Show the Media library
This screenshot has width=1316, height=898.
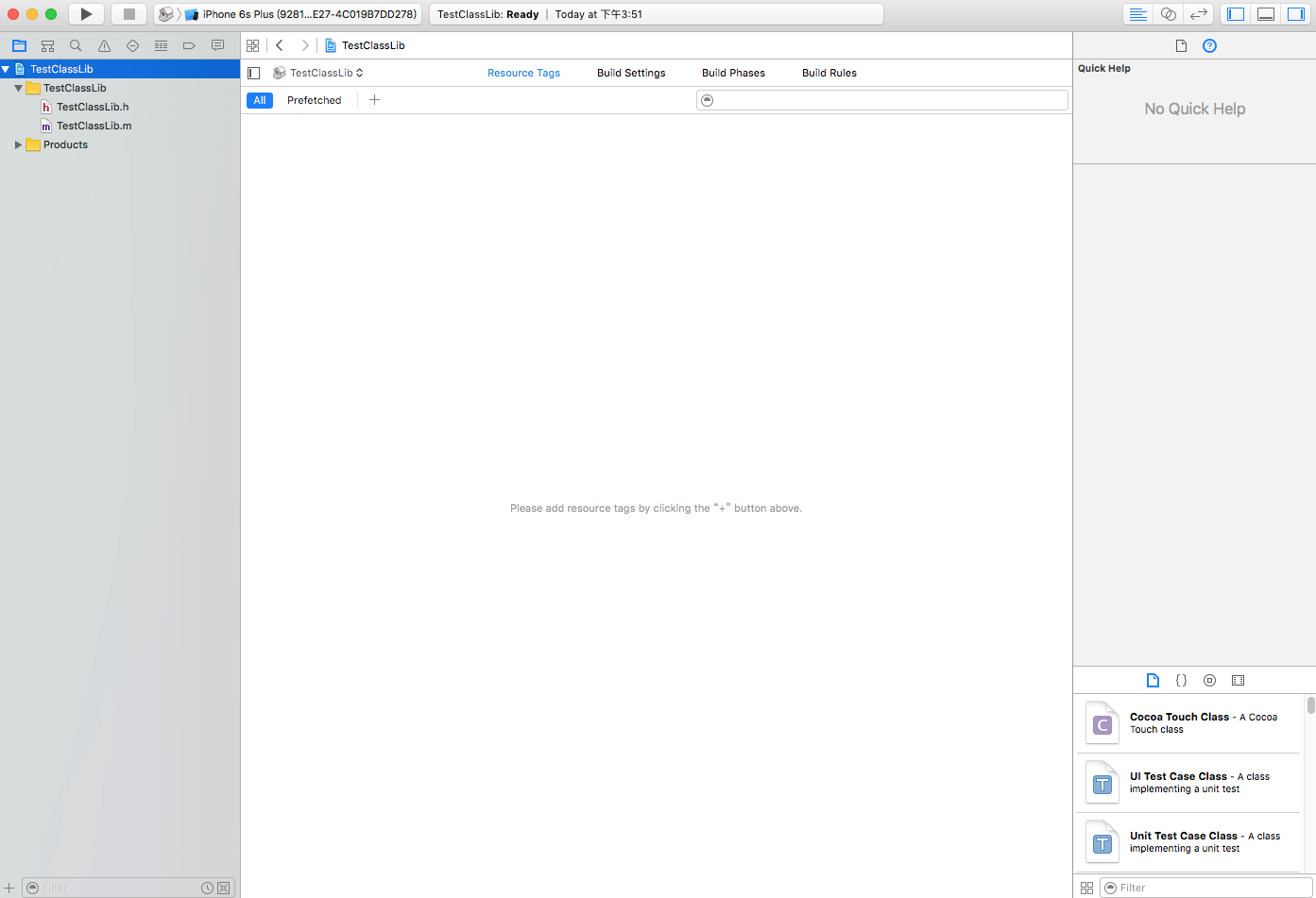coord(1238,680)
